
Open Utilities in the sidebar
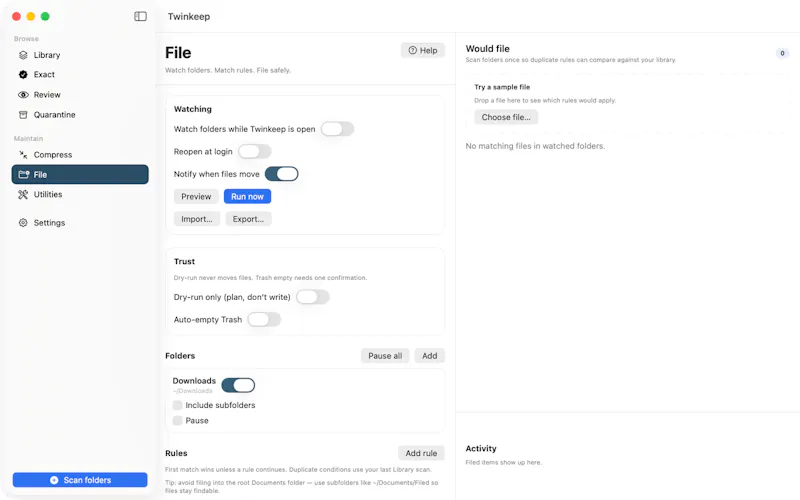point(80,194)
